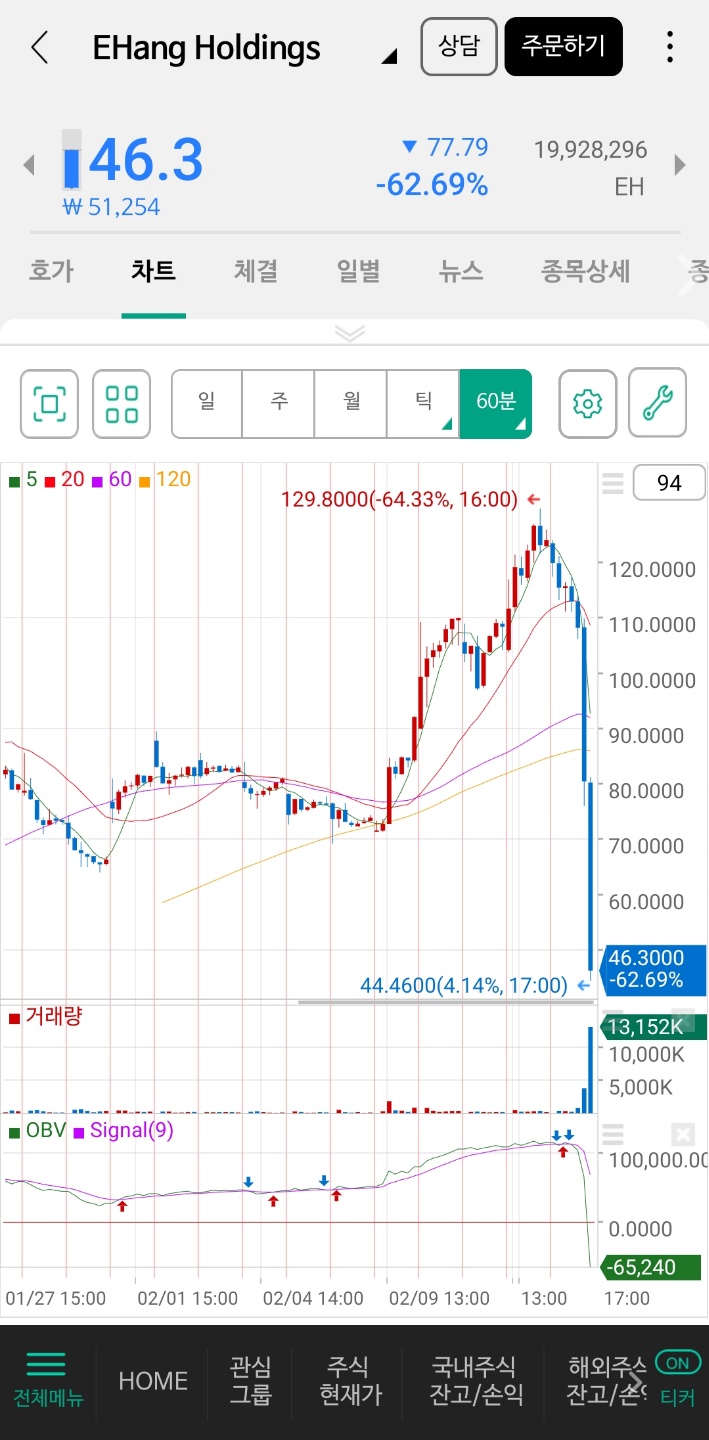Tap the 01/27 15:00 time axis label
This screenshot has width=709, height=1440.
[x=56, y=1299]
